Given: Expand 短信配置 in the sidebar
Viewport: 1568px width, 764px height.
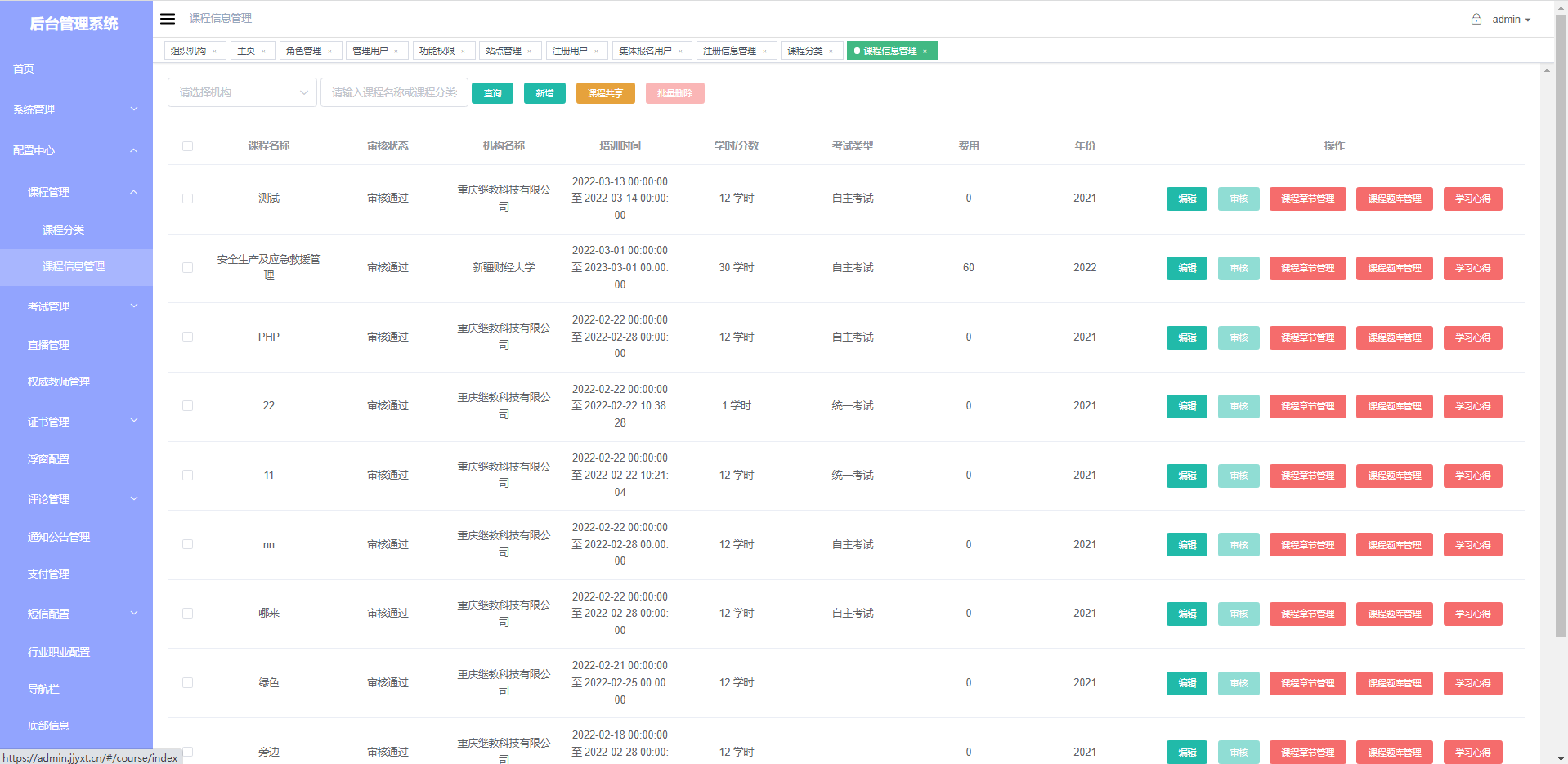Looking at the screenshot, I should click(76, 614).
